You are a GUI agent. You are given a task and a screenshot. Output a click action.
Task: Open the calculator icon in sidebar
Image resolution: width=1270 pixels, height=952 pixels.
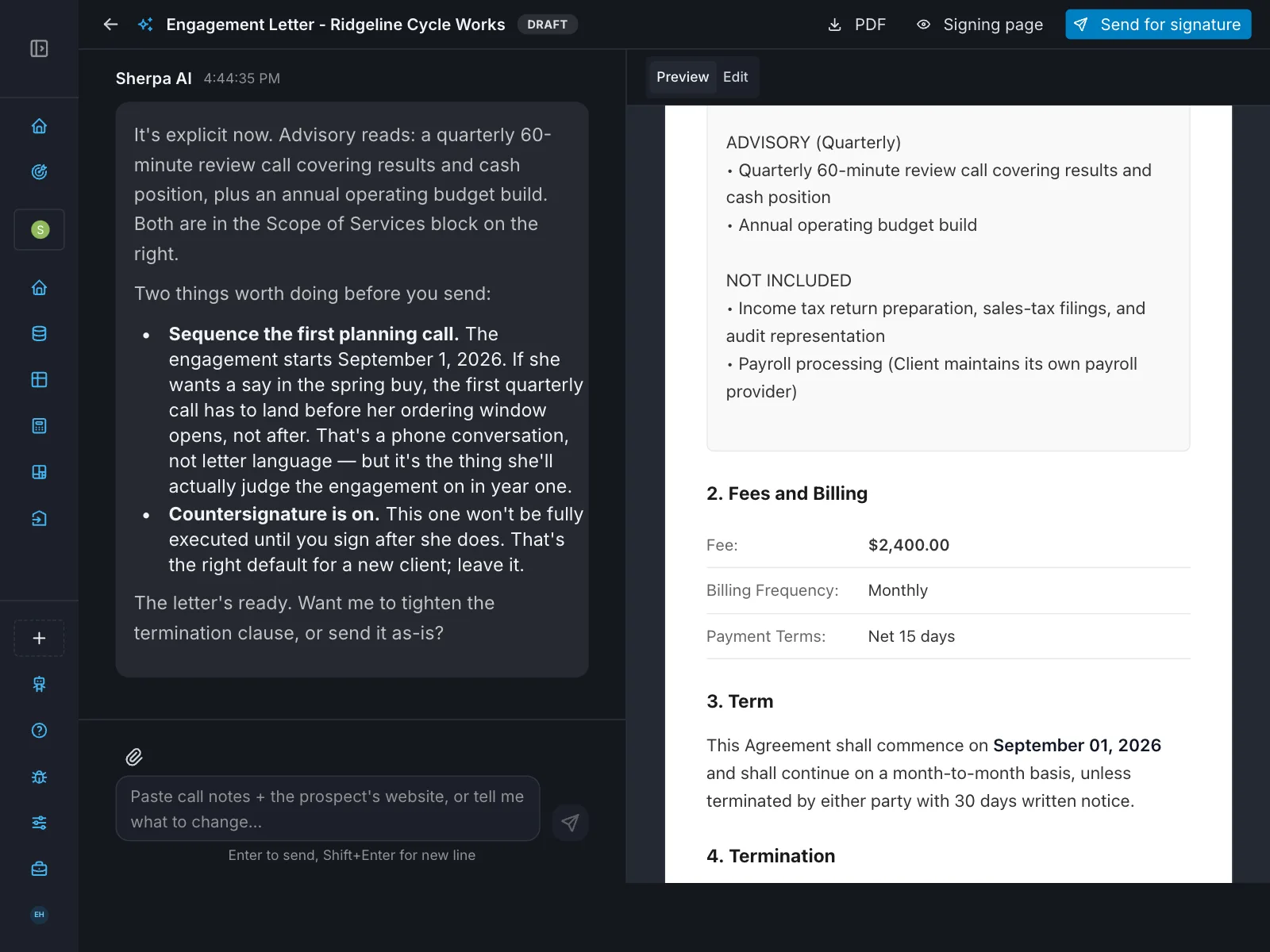tap(39, 426)
